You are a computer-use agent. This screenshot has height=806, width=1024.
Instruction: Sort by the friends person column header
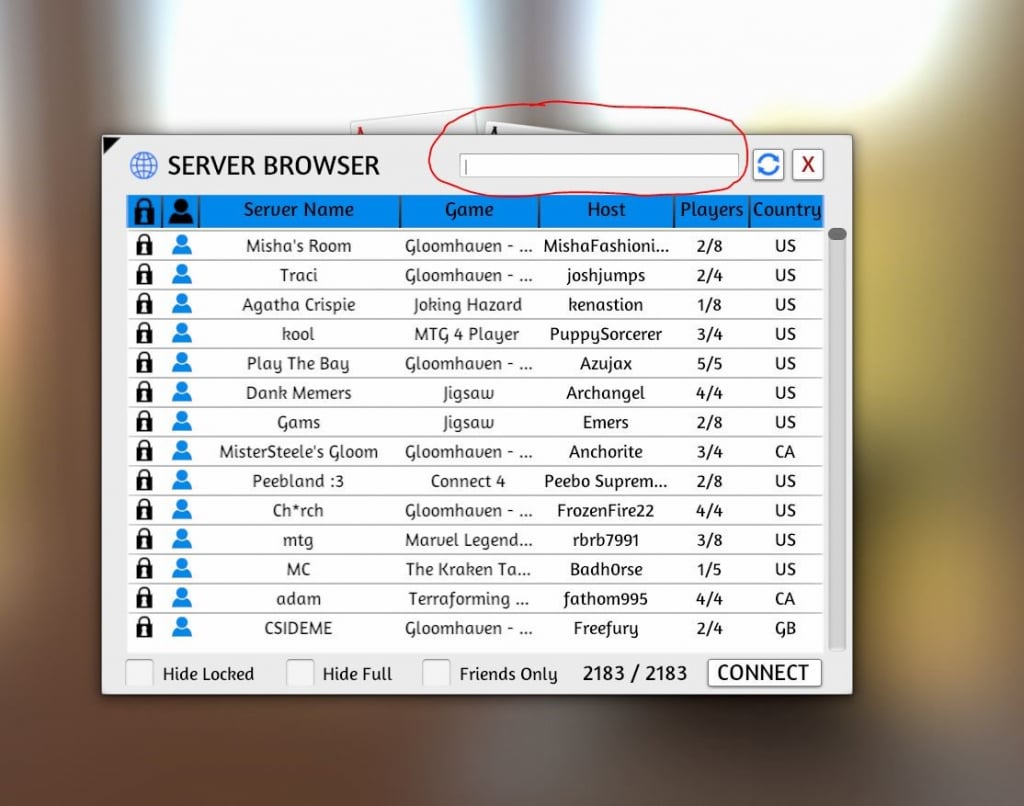181,211
